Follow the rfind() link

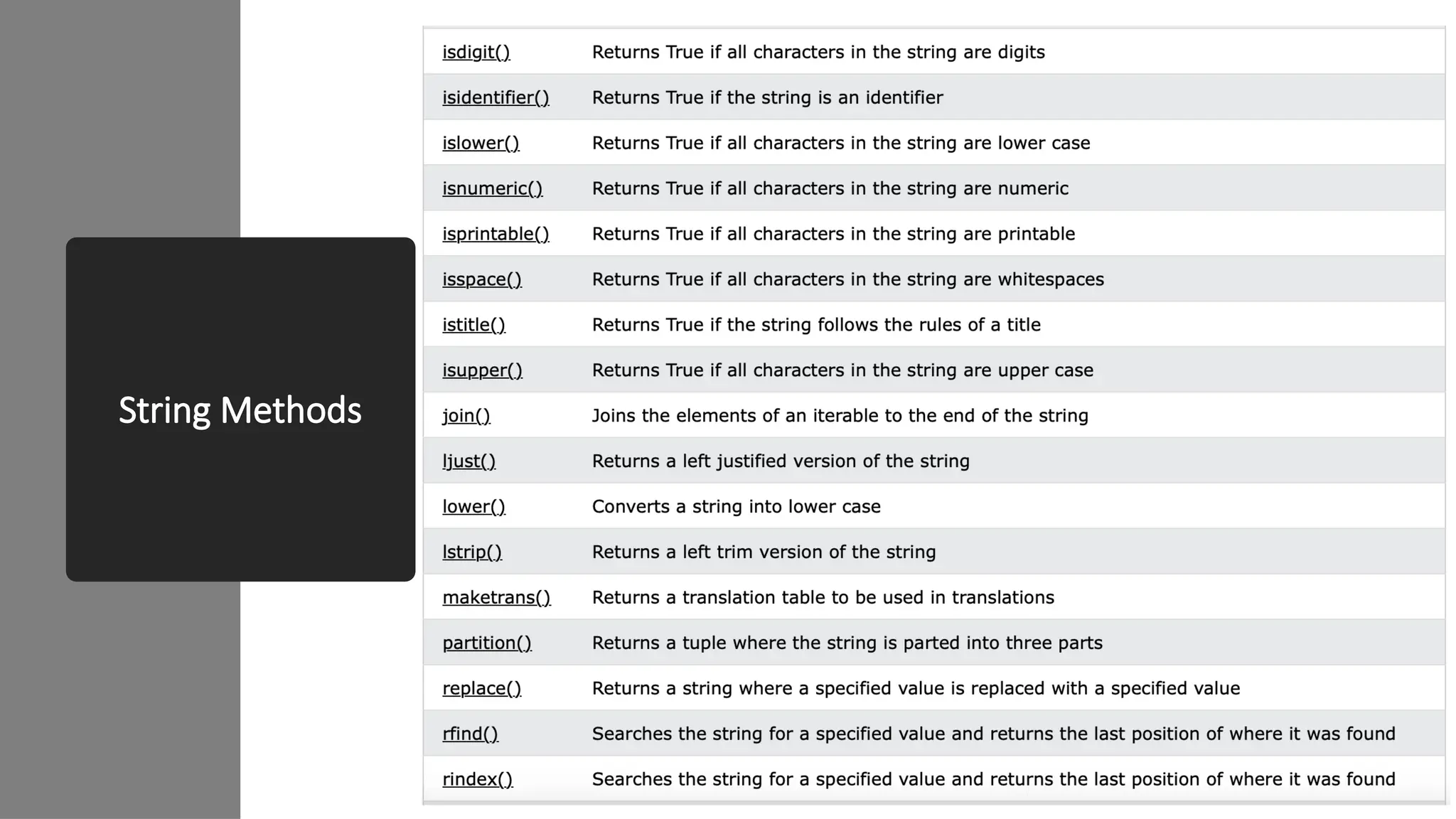pyautogui.click(x=470, y=734)
